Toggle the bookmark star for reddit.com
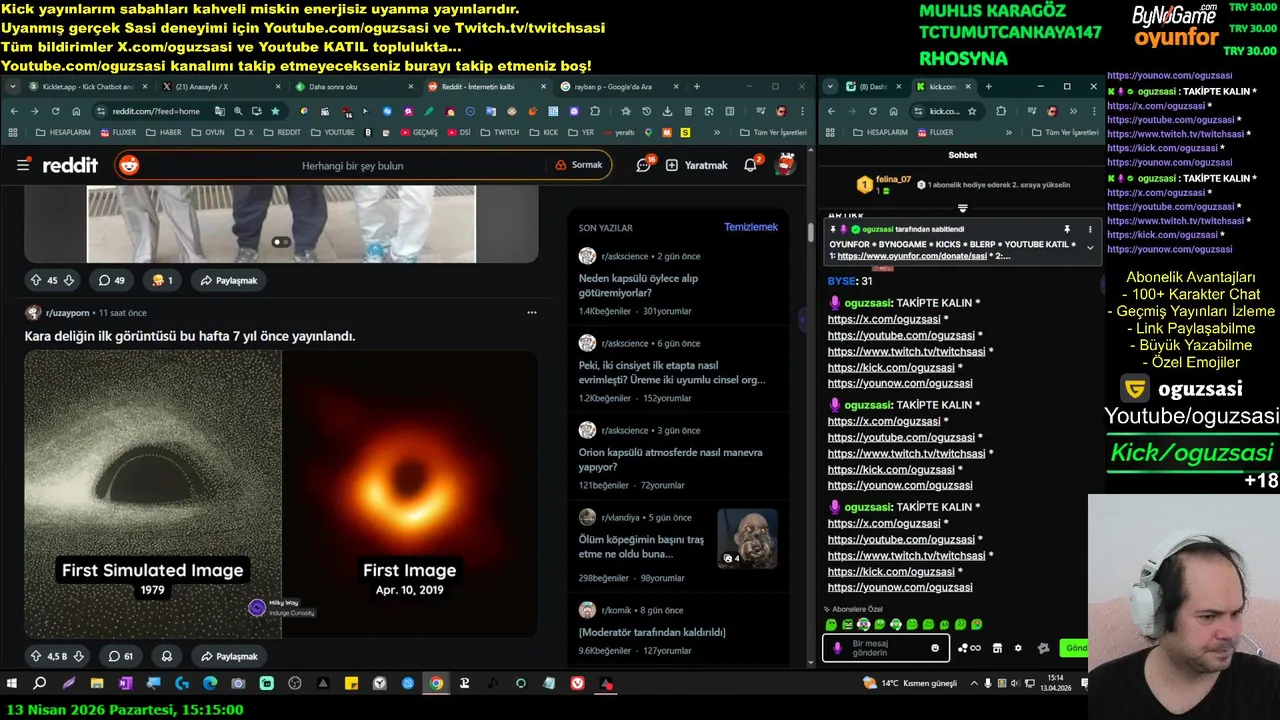The width and height of the screenshot is (1280, 720). tap(275, 111)
